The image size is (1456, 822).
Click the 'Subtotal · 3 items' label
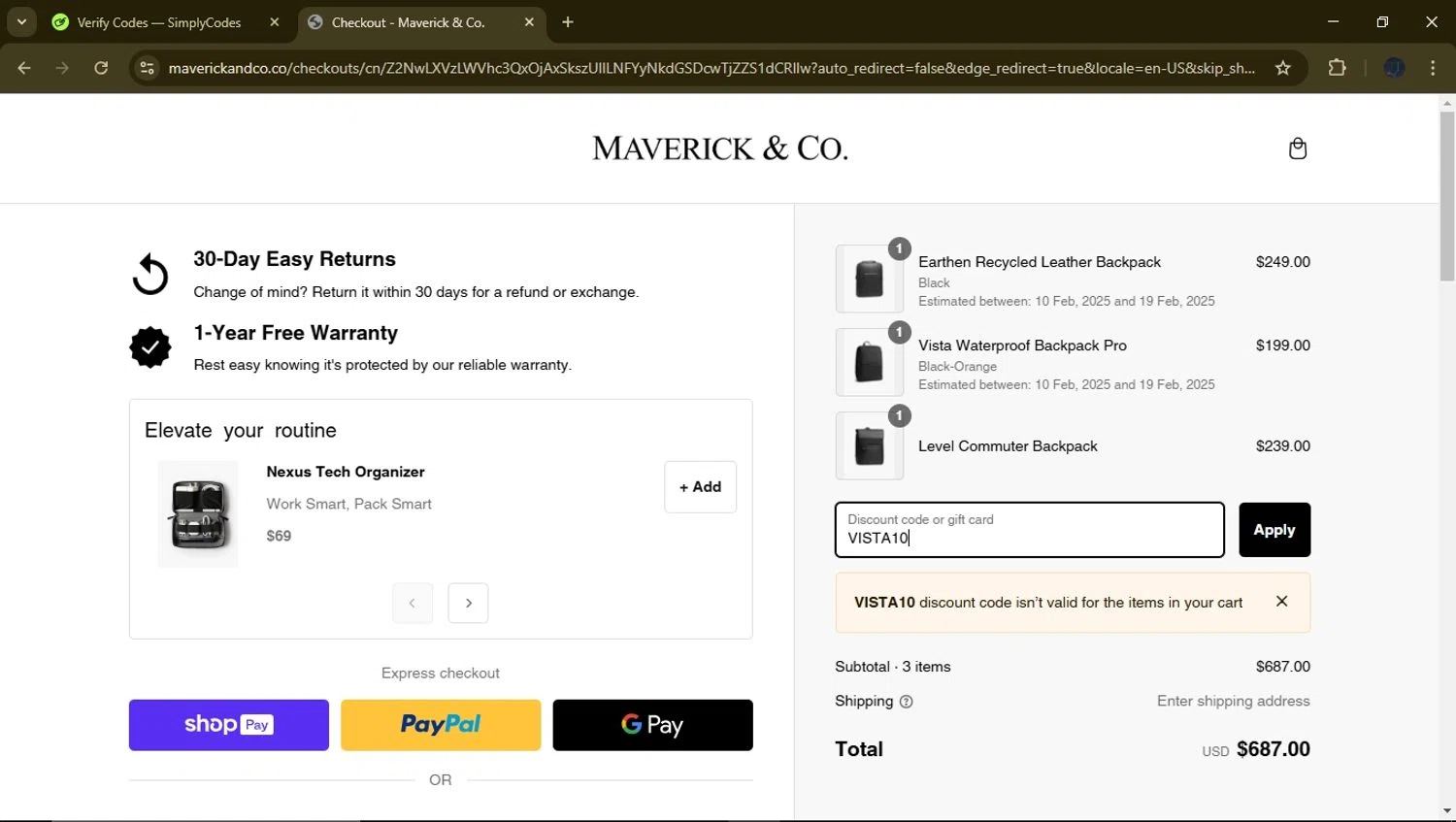coord(893,667)
